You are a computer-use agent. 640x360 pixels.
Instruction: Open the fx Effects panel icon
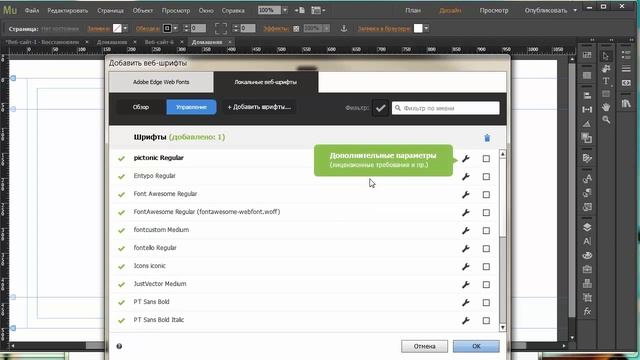coord(587,312)
